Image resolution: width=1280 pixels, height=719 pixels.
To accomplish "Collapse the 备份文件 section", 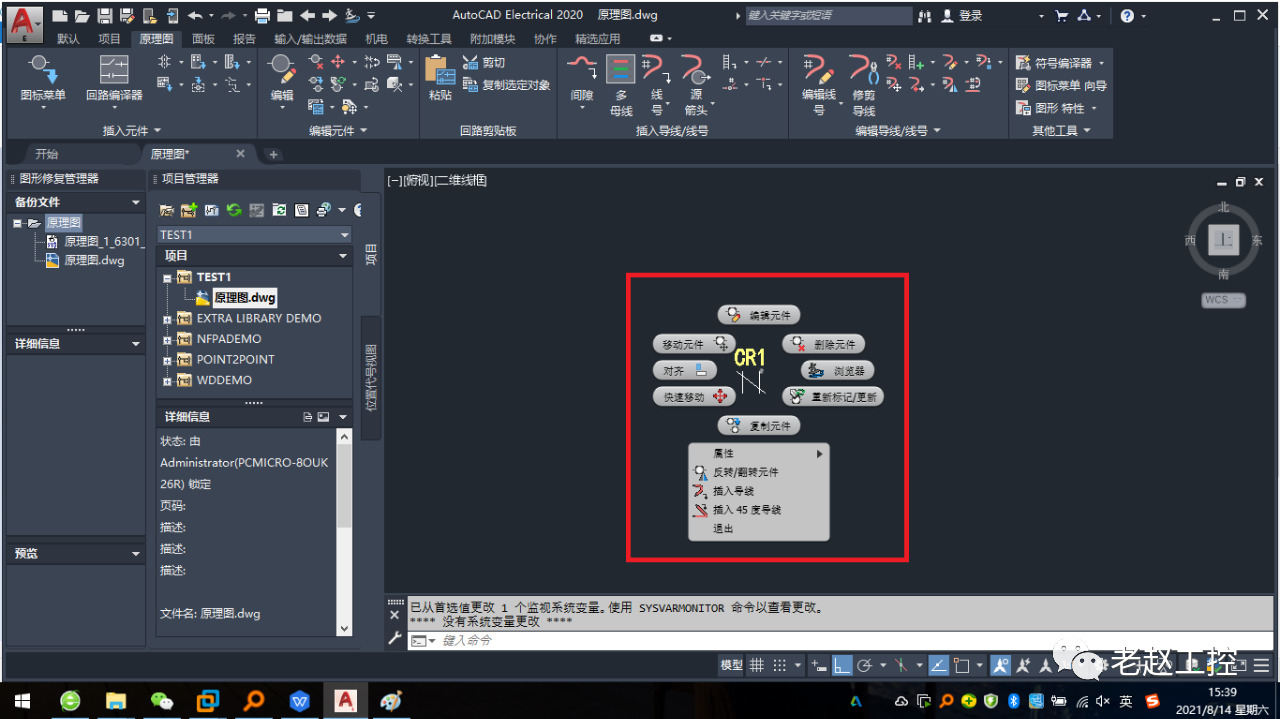I will [x=136, y=202].
